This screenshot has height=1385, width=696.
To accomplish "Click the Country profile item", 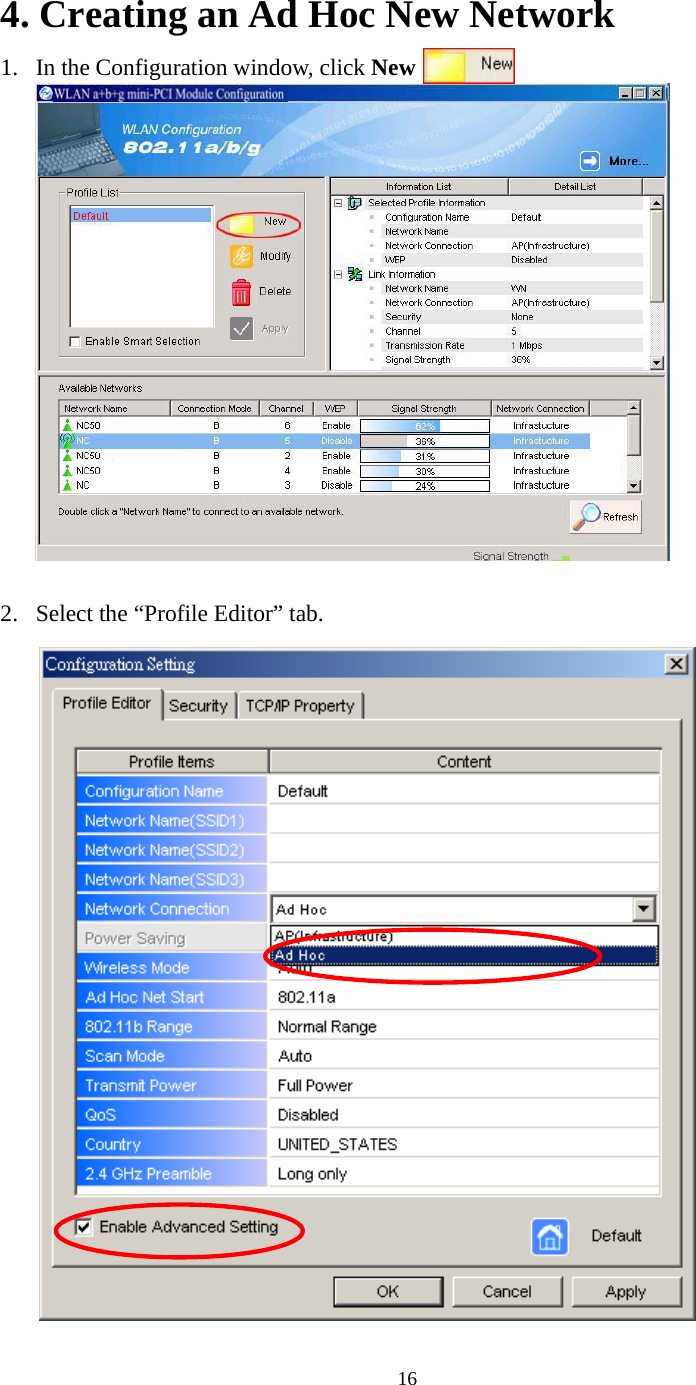I will (x=172, y=1144).
